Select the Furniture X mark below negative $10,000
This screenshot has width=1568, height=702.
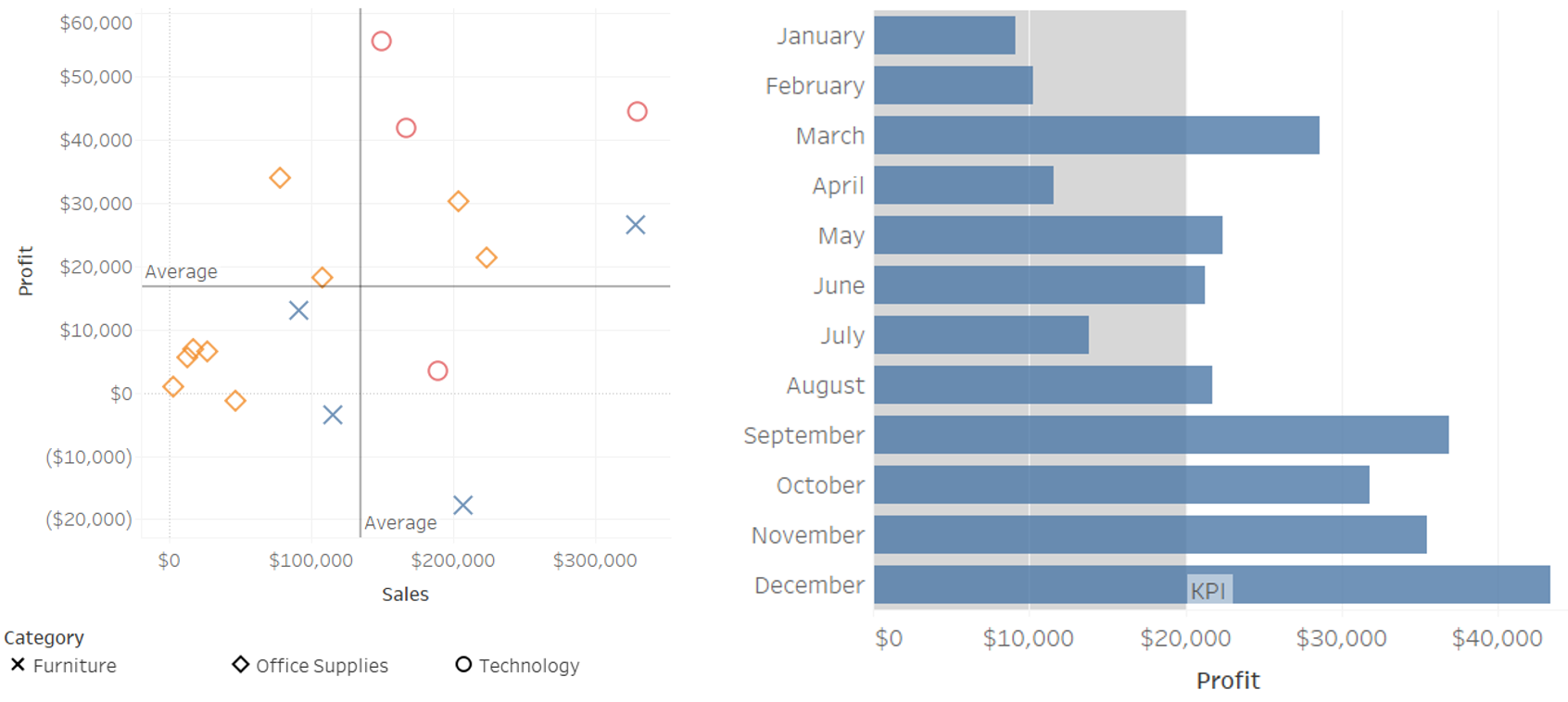coord(462,505)
